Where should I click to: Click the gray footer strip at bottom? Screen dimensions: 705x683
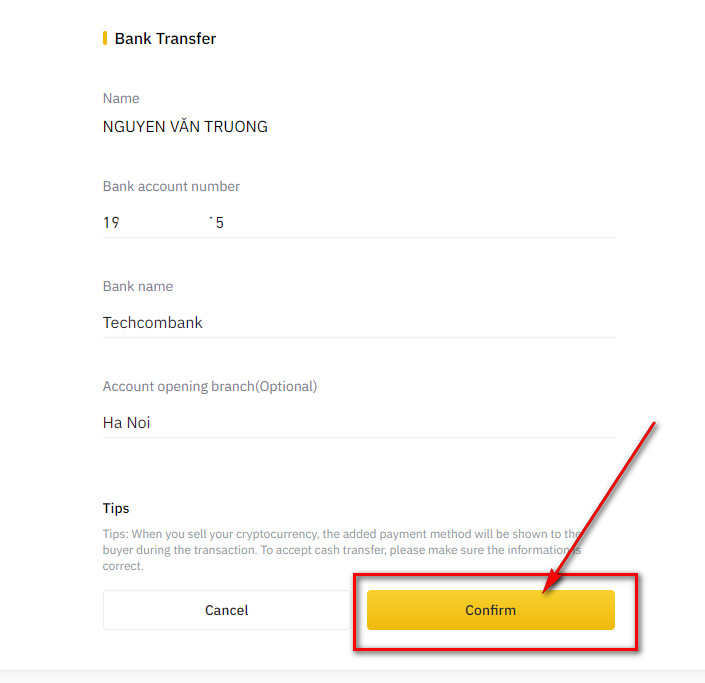352,676
